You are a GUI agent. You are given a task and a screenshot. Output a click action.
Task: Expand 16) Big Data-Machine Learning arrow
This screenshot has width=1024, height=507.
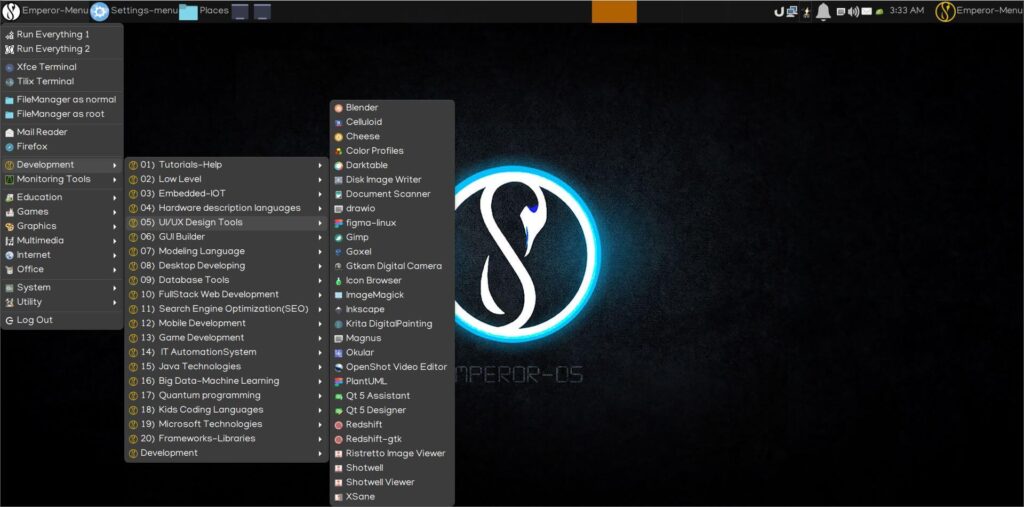click(320, 381)
